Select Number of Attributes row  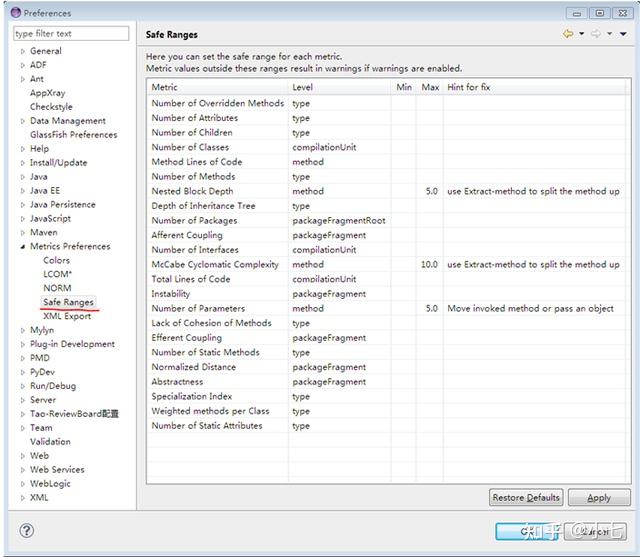pos(386,118)
